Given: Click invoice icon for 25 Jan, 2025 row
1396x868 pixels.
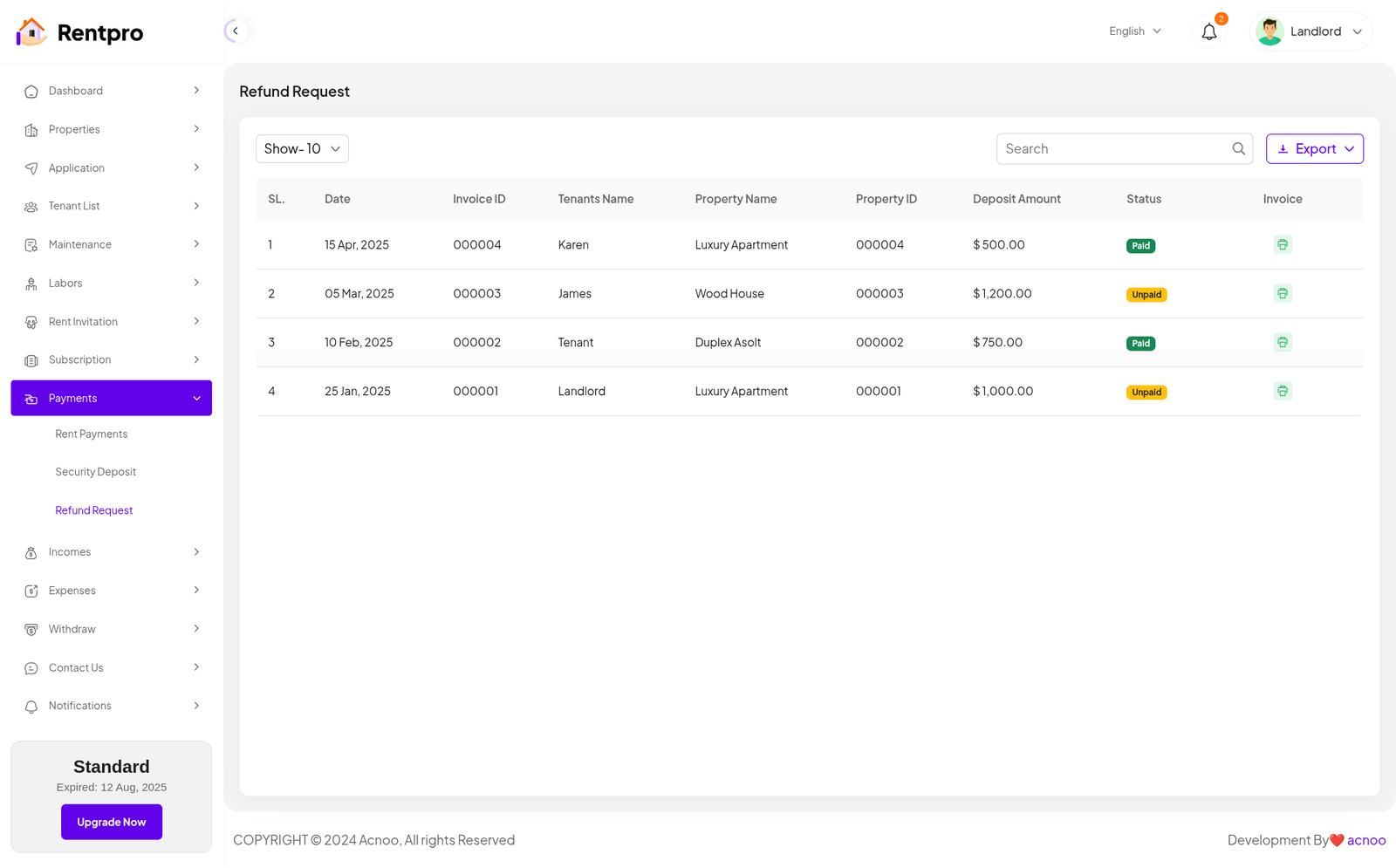Looking at the screenshot, I should tap(1282, 392).
